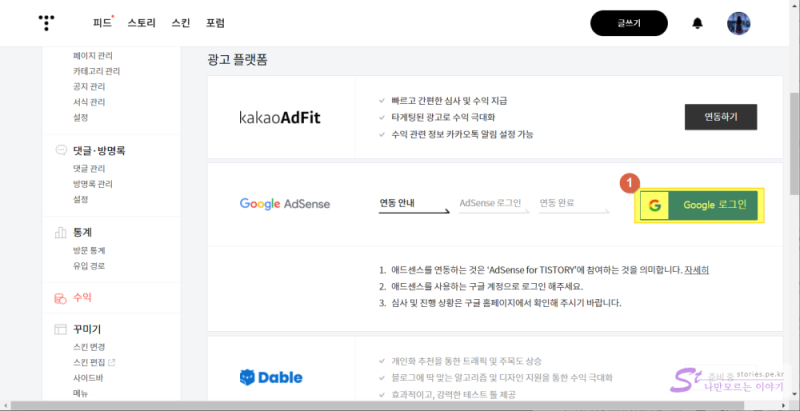Screen dimensions: 800x411
Task: Click the Dable logo
Action: click(271, 378)
